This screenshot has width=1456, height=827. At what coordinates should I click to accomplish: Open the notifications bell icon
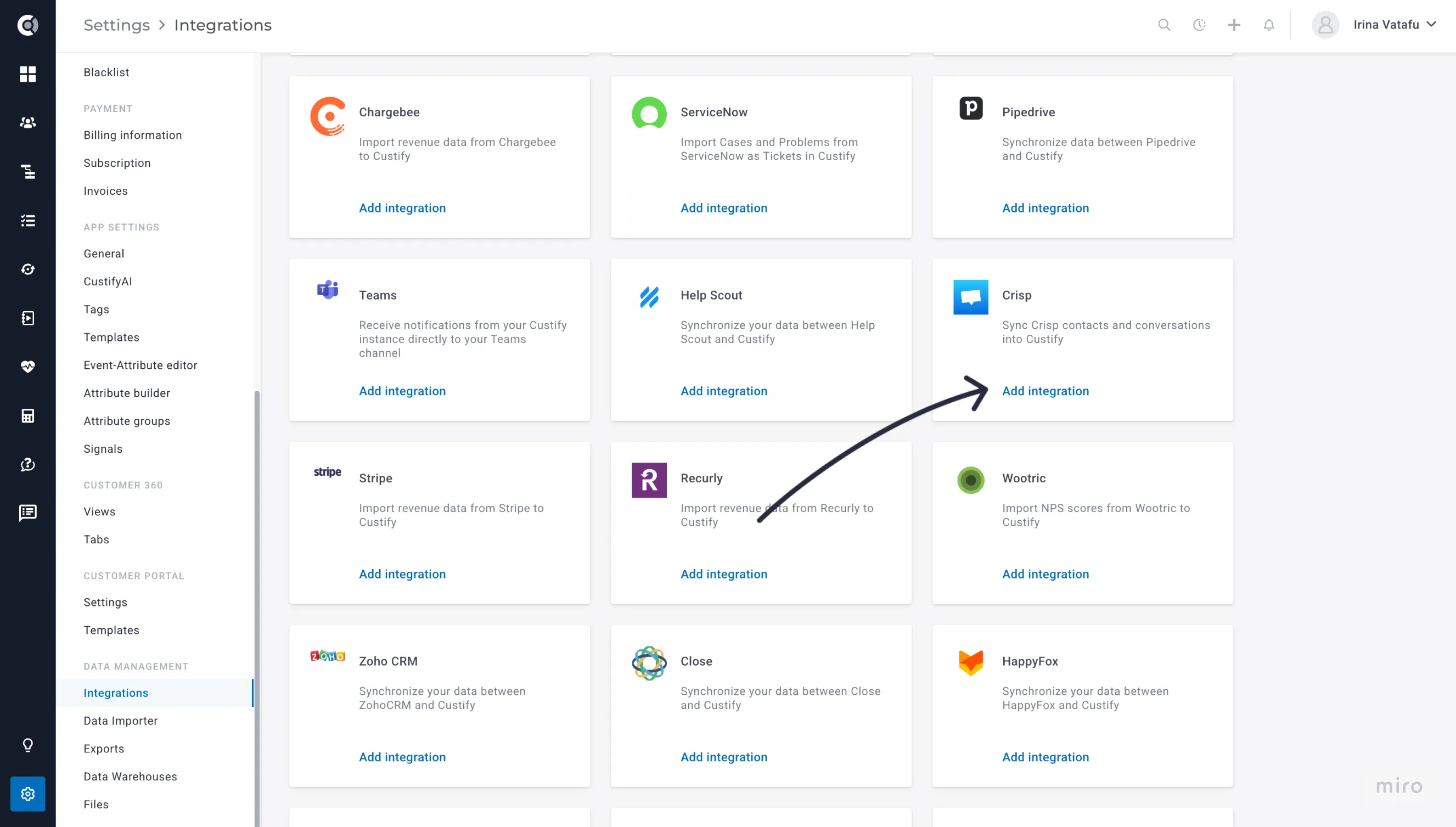point(1269,25)
